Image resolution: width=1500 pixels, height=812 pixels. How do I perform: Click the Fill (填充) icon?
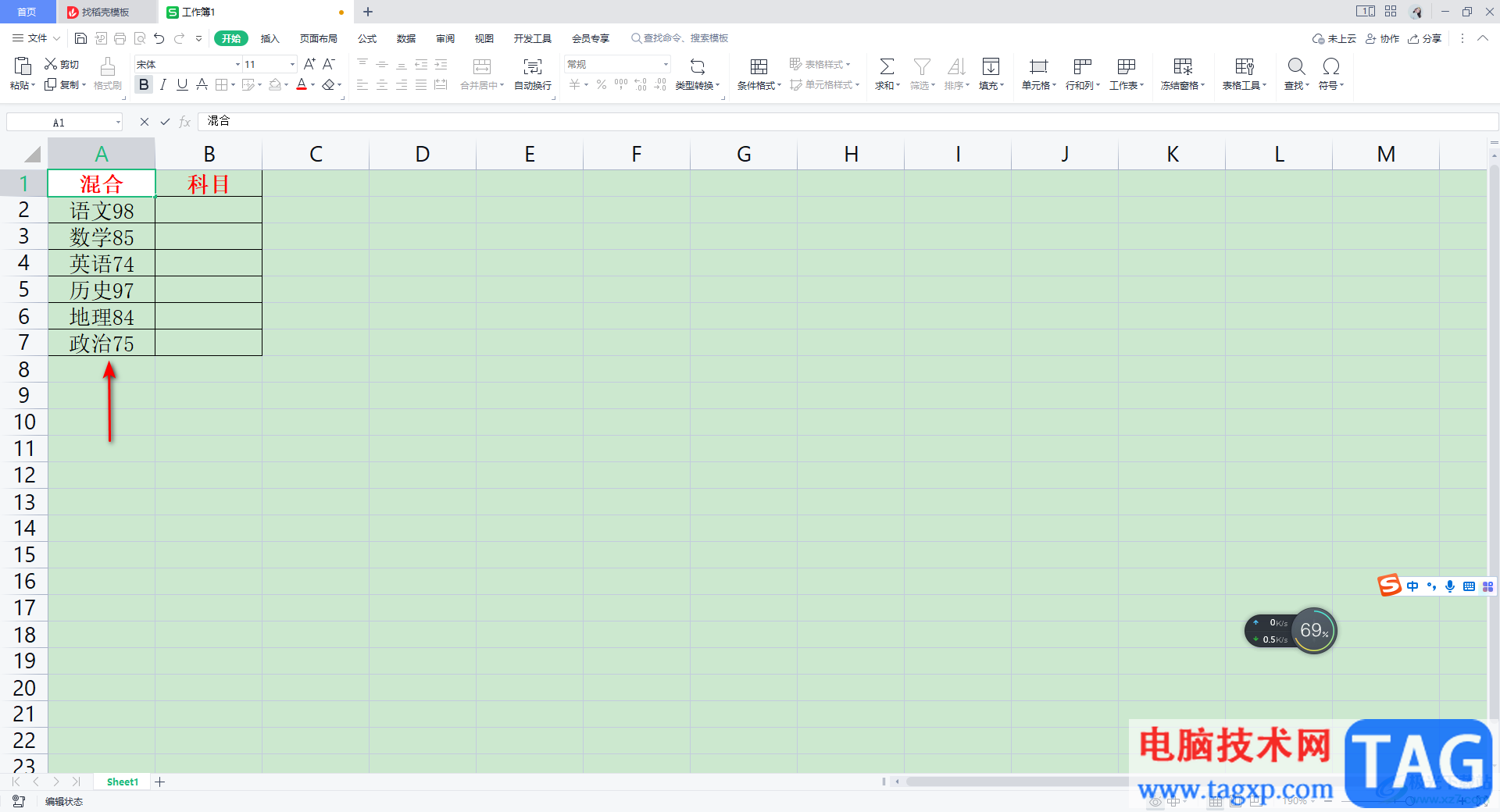tap(991, 66)
